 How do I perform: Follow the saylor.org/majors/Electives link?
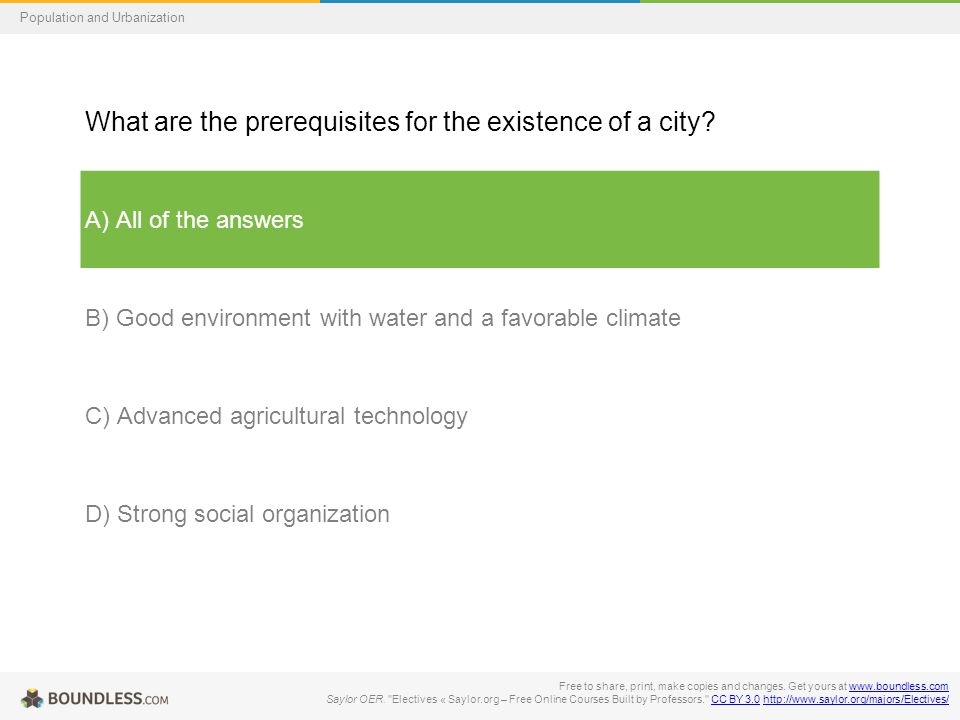(855, 699)
